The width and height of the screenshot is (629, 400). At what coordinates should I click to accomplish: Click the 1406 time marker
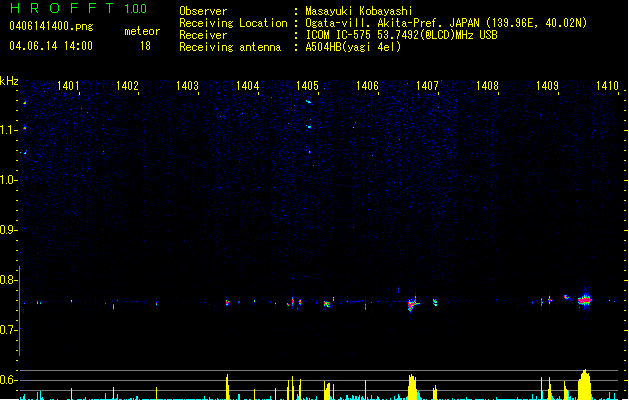[367, 86]
